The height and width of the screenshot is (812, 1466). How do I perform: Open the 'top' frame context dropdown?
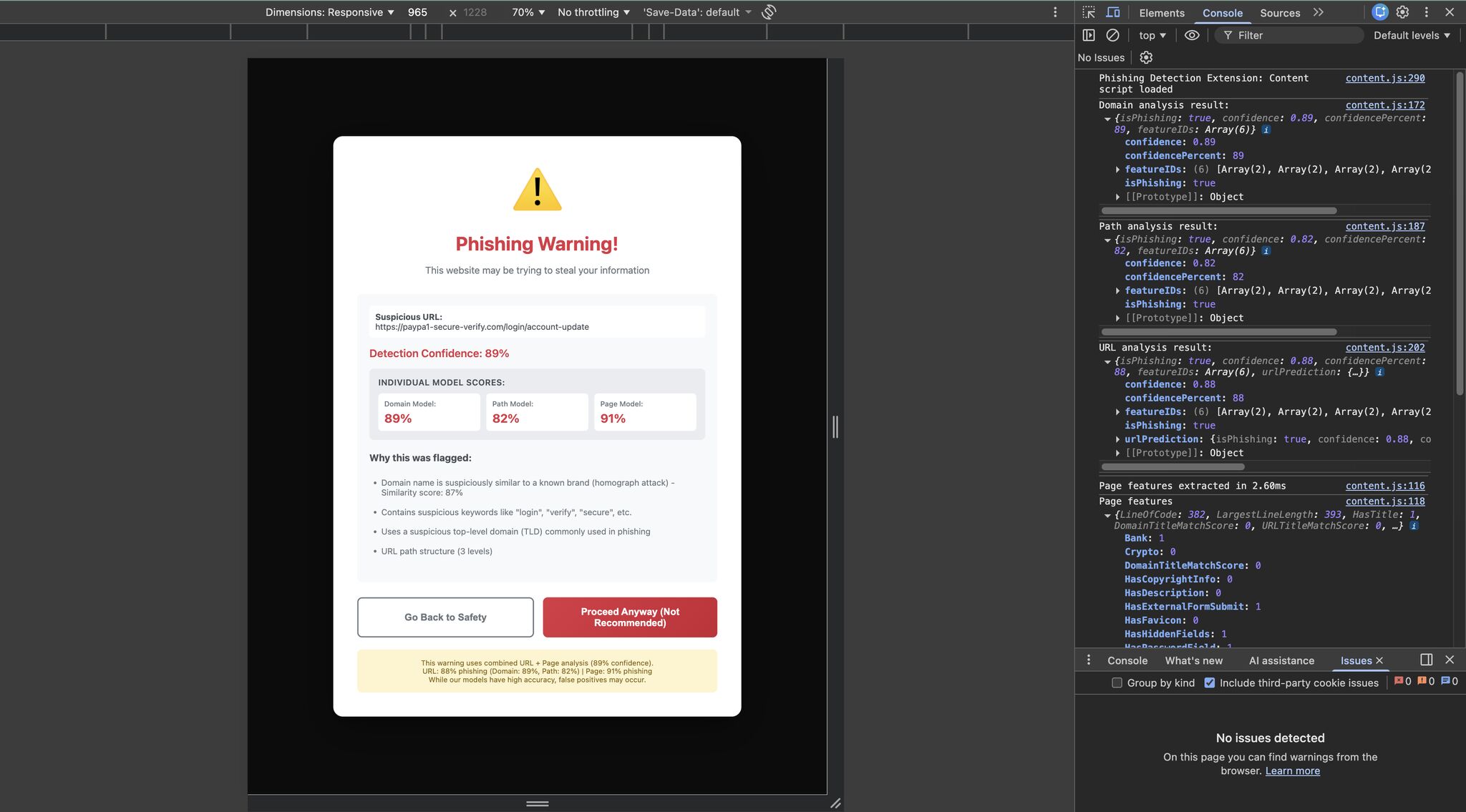coord(1150,35)
